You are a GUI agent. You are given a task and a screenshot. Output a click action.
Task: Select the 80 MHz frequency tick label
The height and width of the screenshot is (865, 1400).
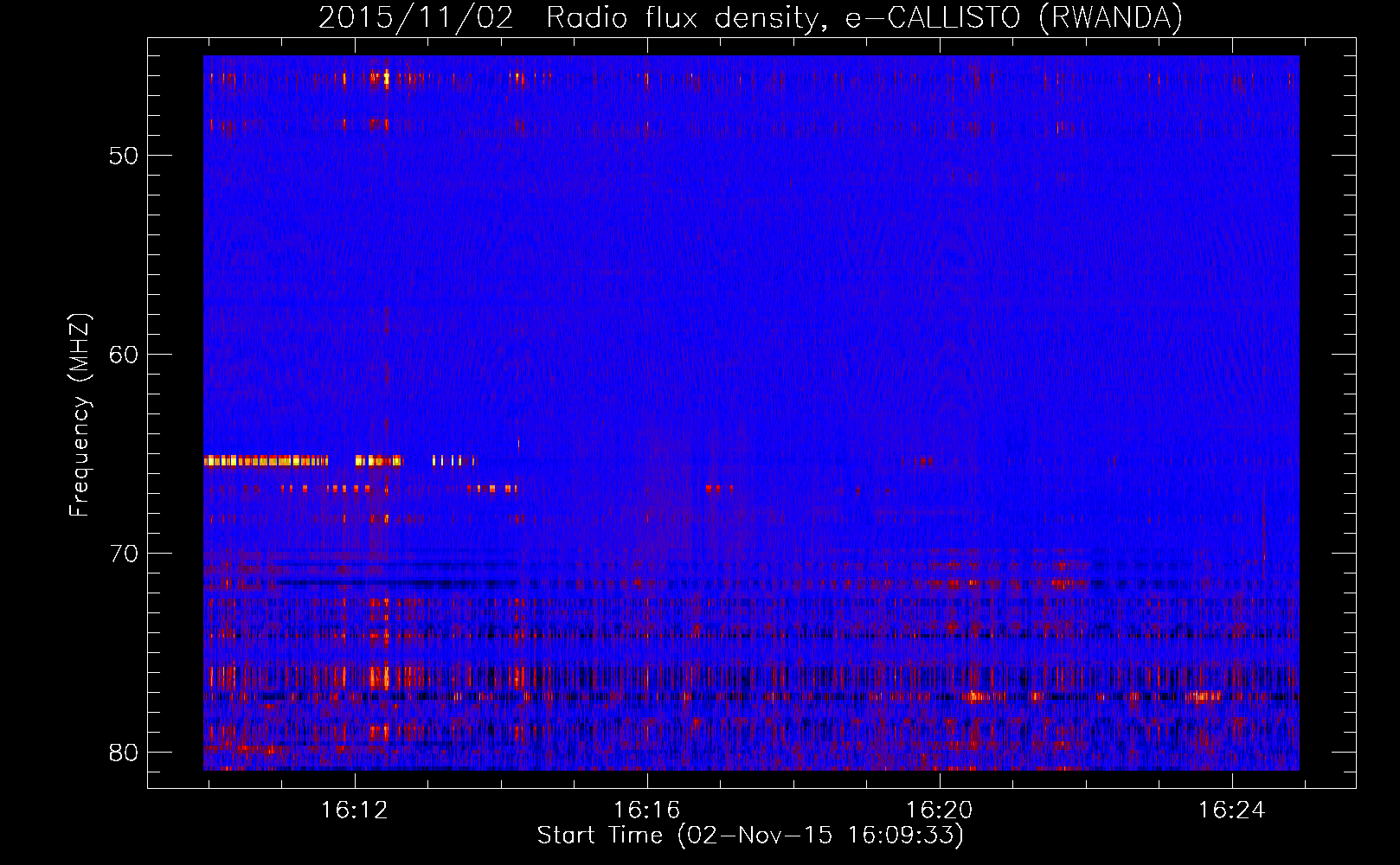[x=124, y=753]
